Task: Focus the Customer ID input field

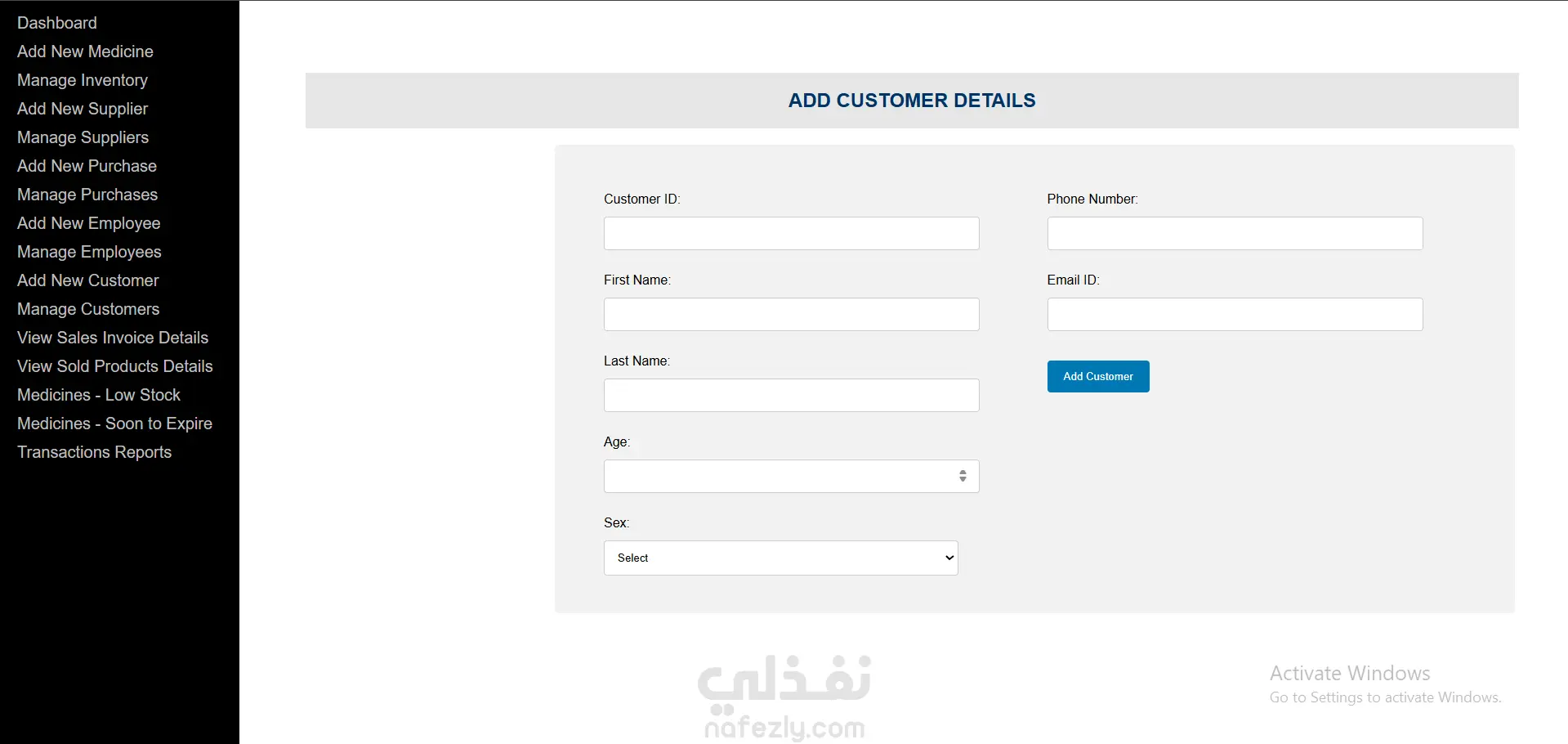Action: (792, 233)
